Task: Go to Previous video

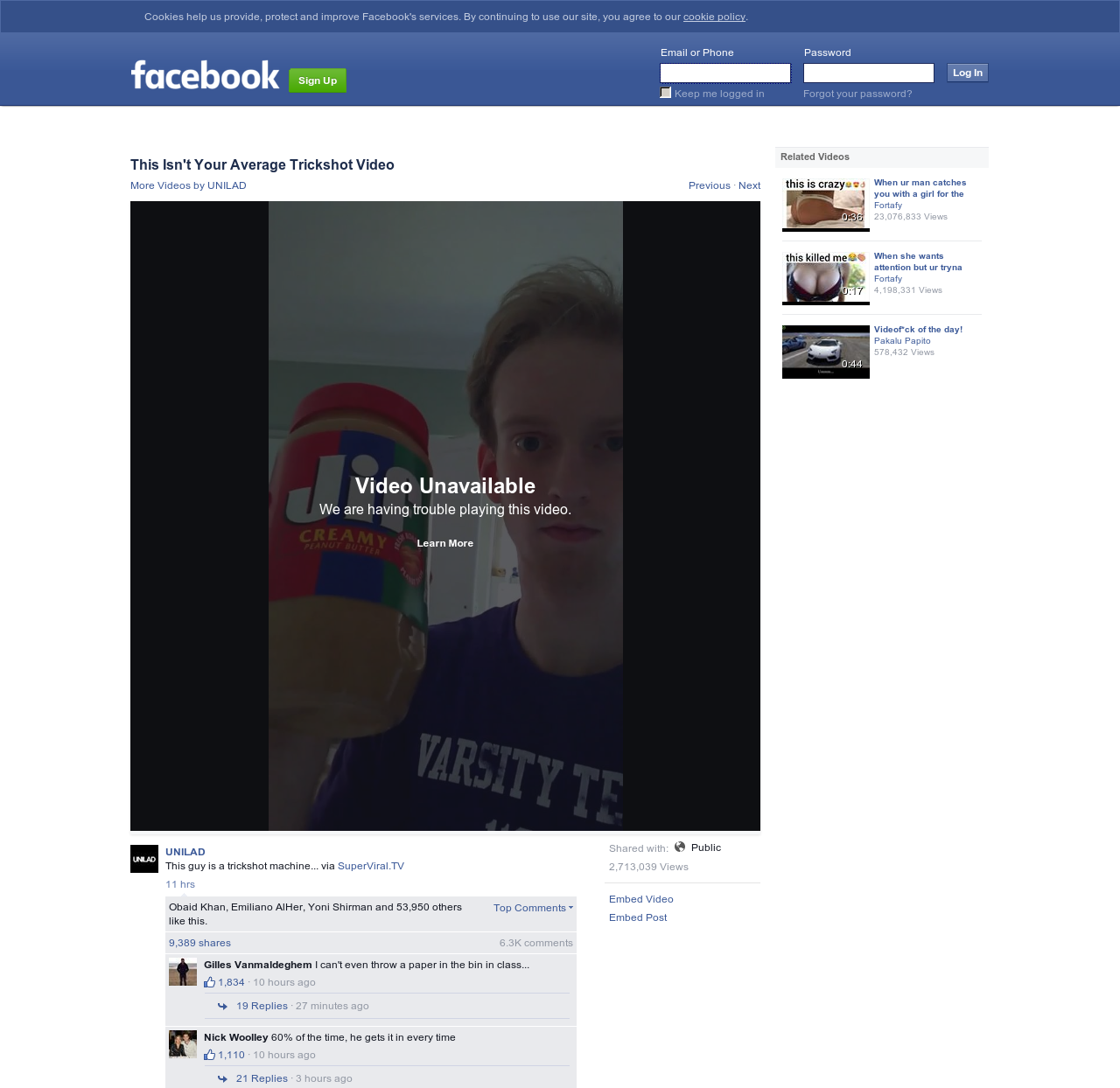Action: tap(710, 185)
